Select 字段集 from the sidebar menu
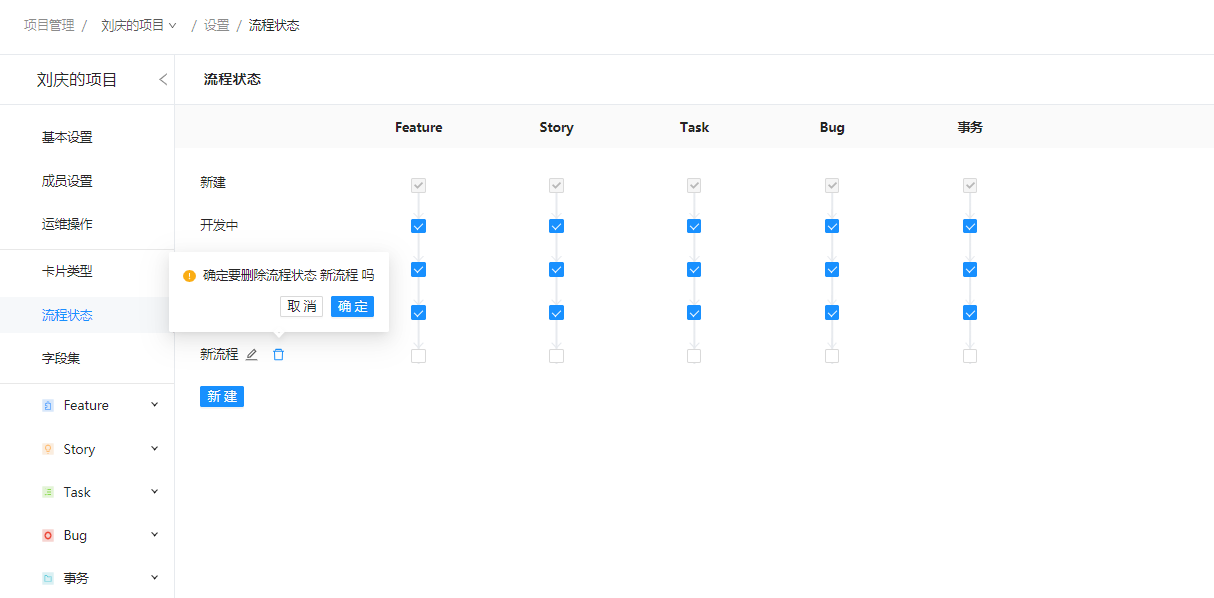Screen dimensions: 1214x598 tap(61, 358)
